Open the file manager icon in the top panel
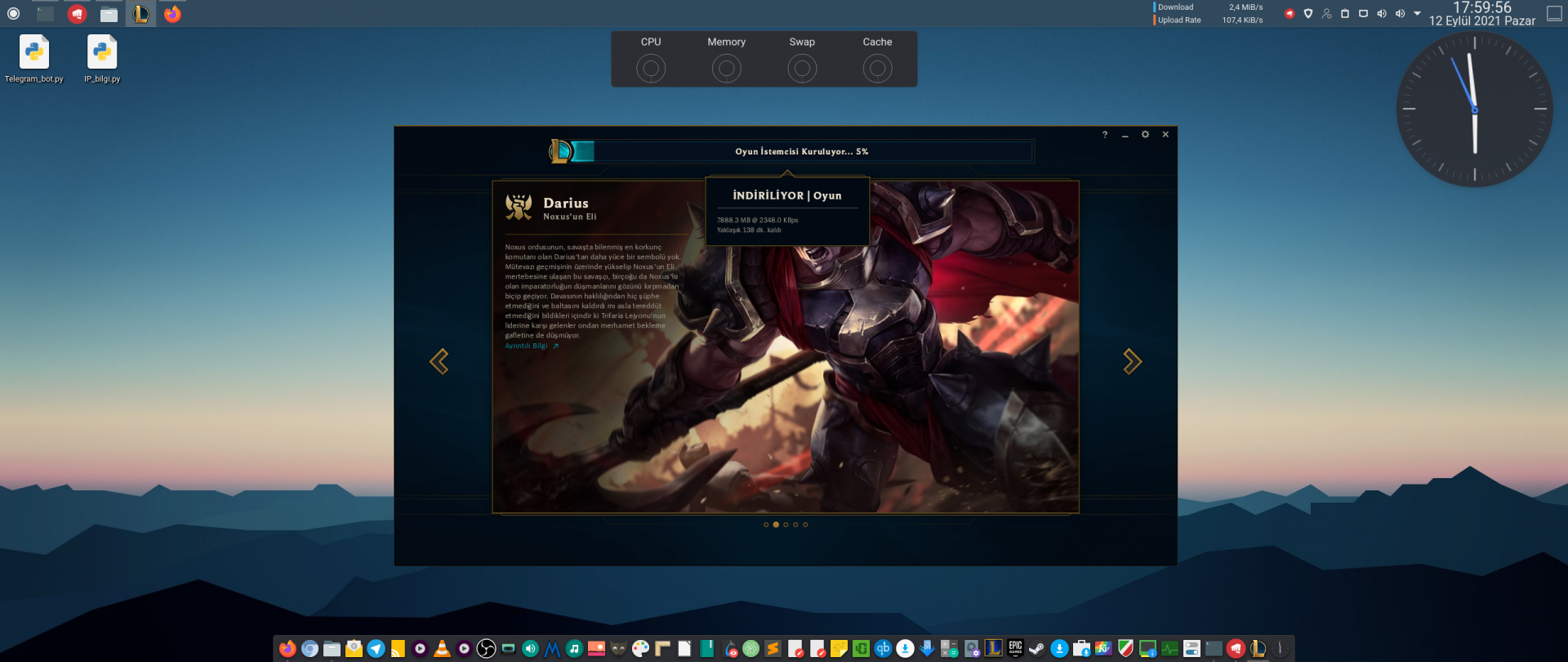 pos(109,14)
